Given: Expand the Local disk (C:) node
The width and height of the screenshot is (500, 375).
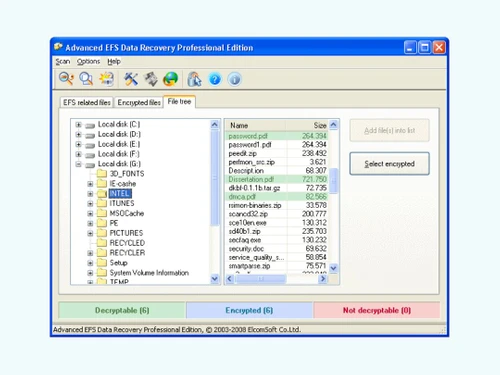Looking at the screenshot, I should coord(78,124).
